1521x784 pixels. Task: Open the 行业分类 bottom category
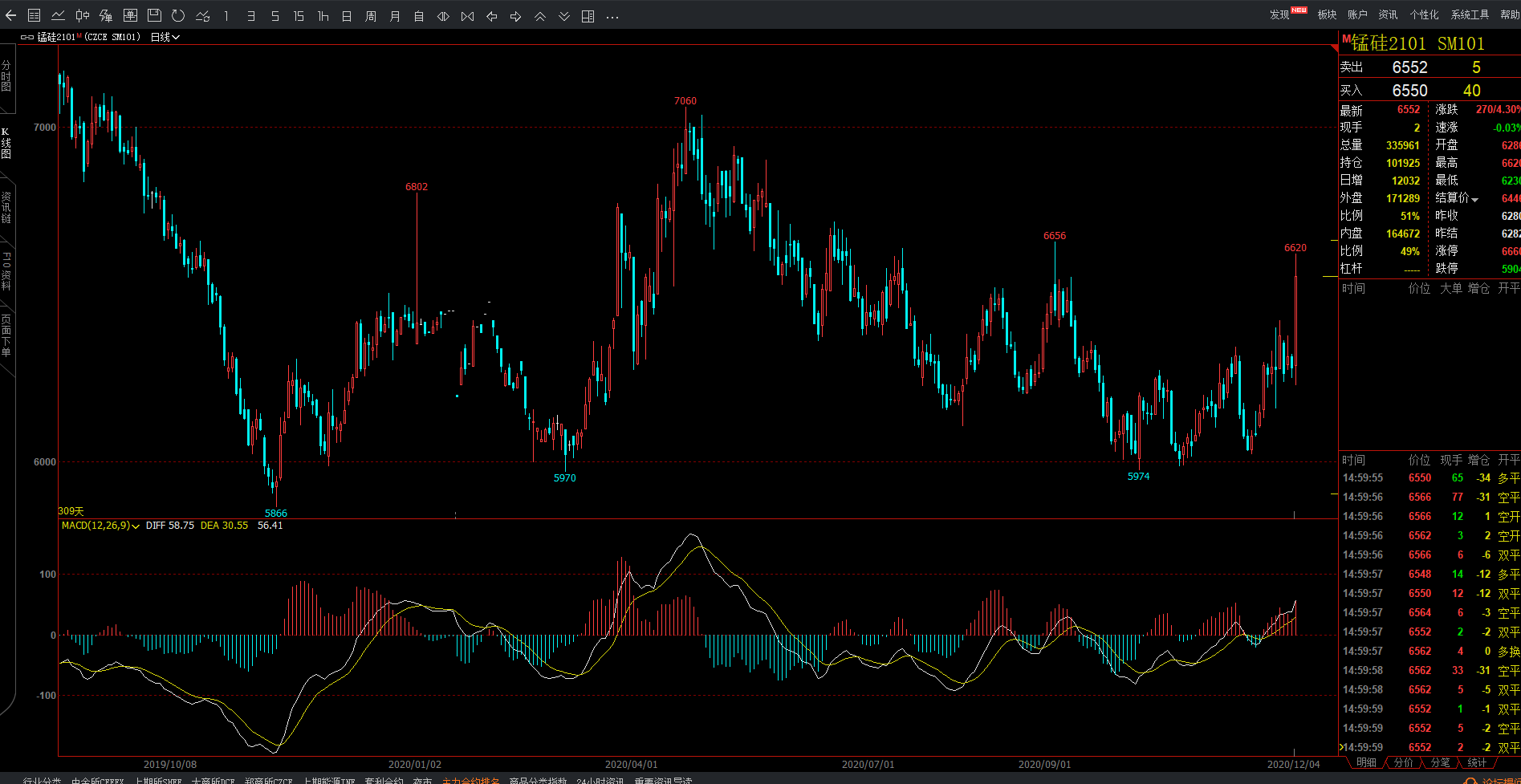click(x=42, y=780)
